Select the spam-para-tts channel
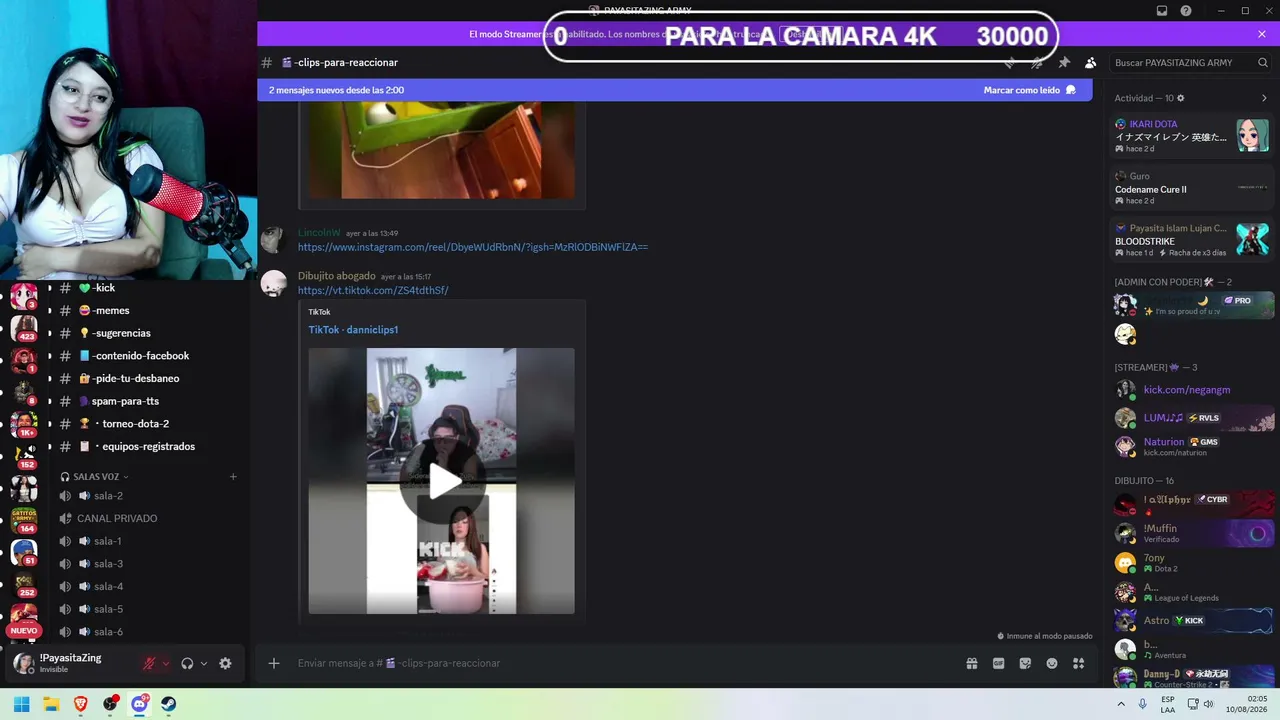 [x=150, y=401]
